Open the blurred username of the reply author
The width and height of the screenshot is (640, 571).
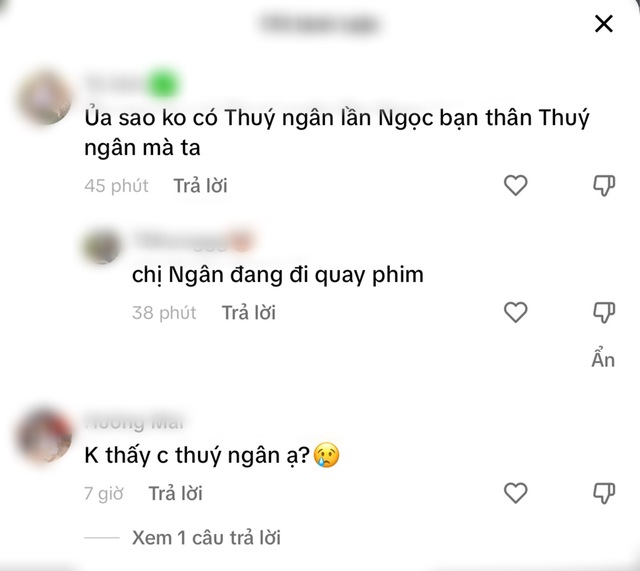(x=194, y=240)
